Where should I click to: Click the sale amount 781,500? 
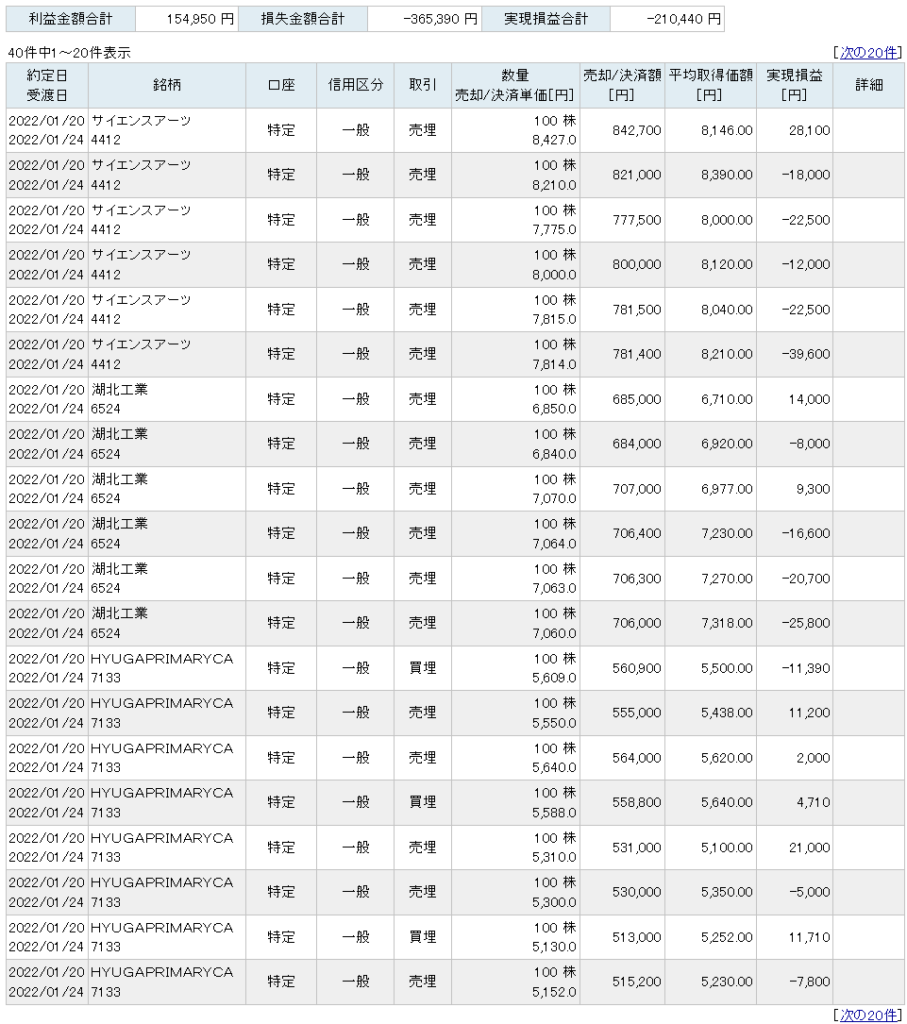[637, 310]
